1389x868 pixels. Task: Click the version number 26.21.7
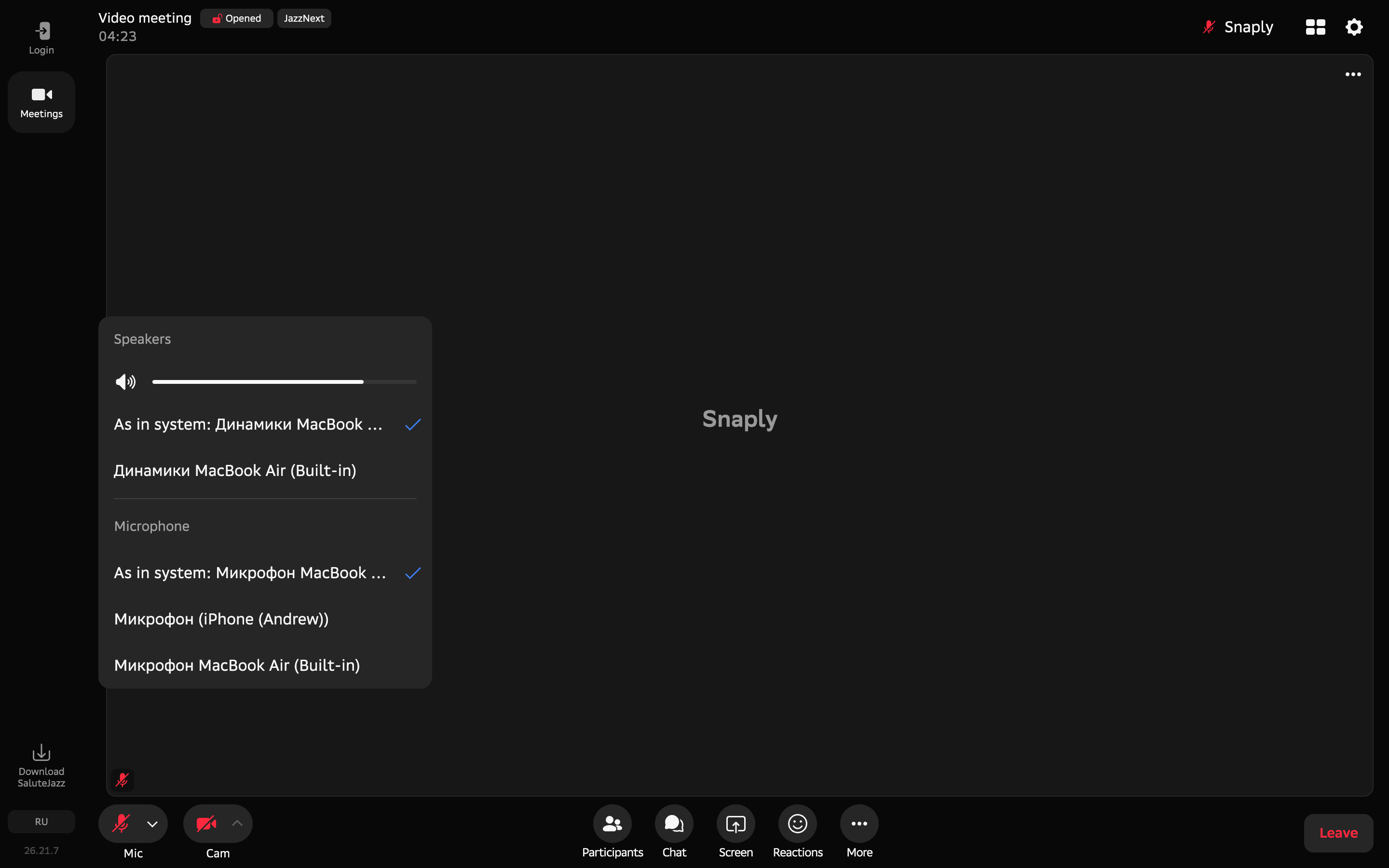tap(41, 850)
